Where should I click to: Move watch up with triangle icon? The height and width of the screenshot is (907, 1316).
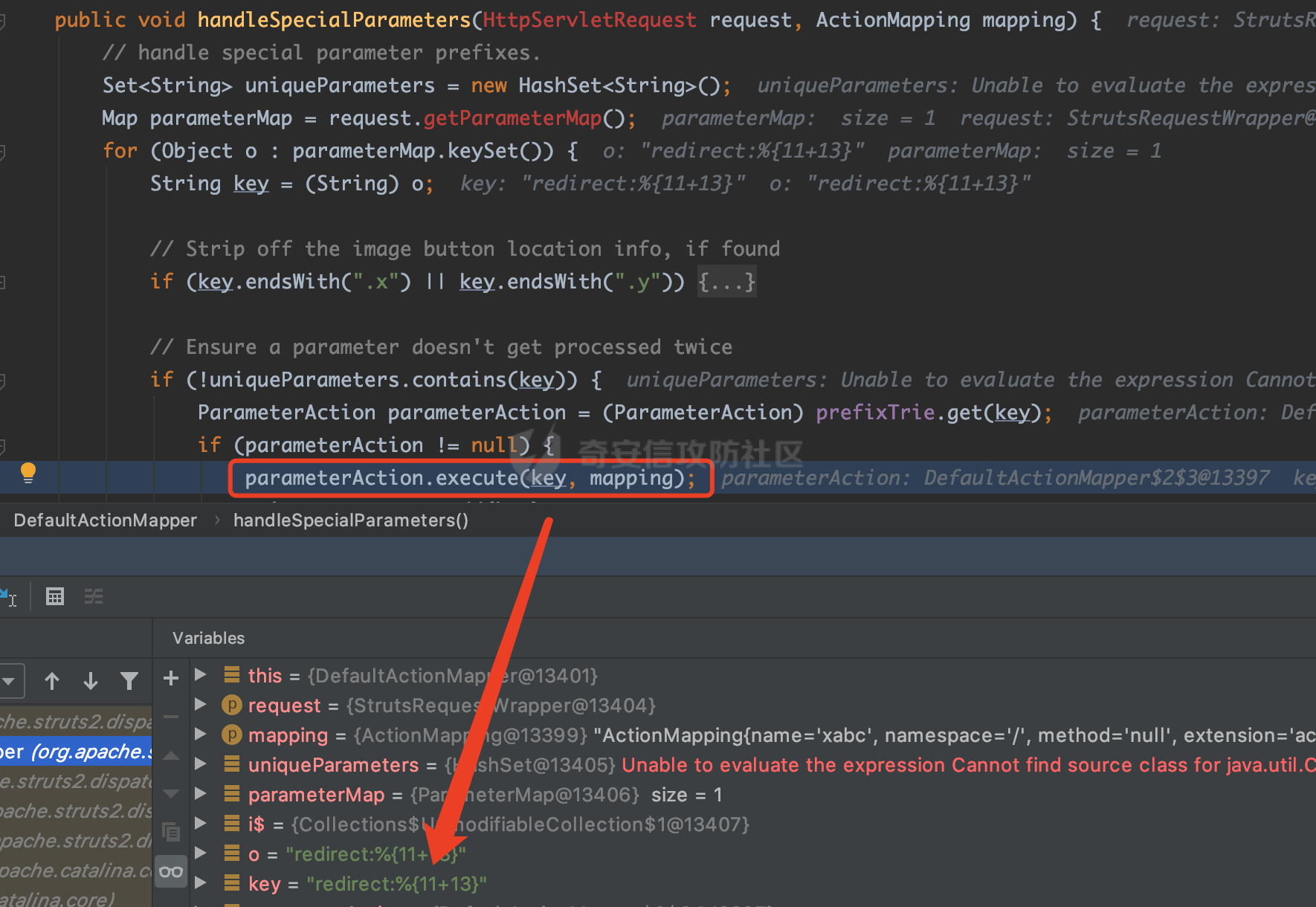tap(171, 755)
